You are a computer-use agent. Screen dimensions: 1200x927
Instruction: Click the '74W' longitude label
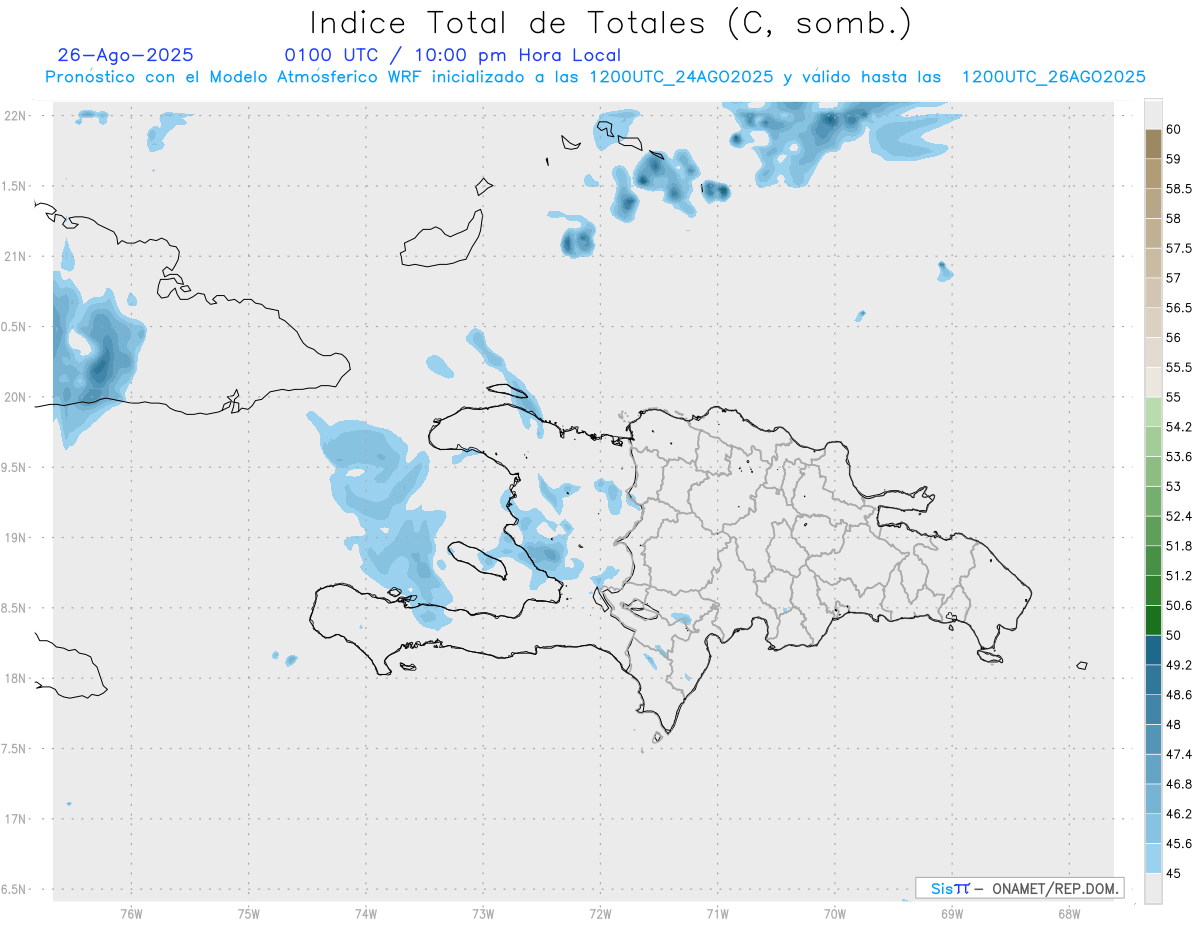pos(365,913)
